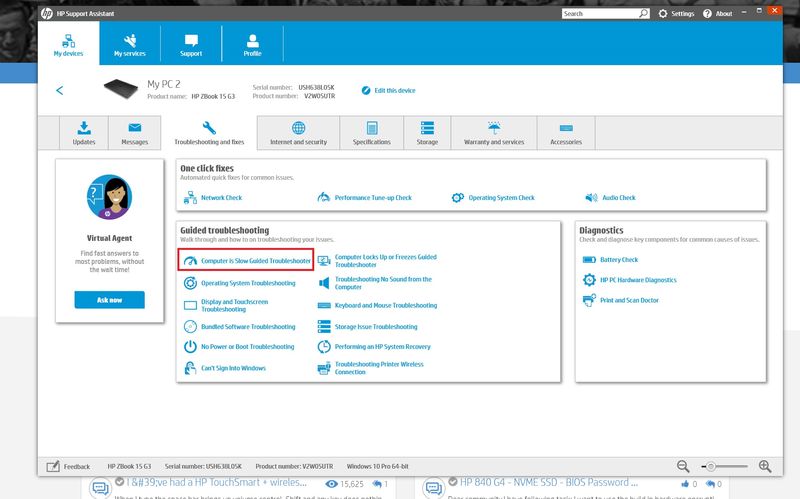
Task: Click the Virtual Agent avatar image
Action: pos(109,197)
